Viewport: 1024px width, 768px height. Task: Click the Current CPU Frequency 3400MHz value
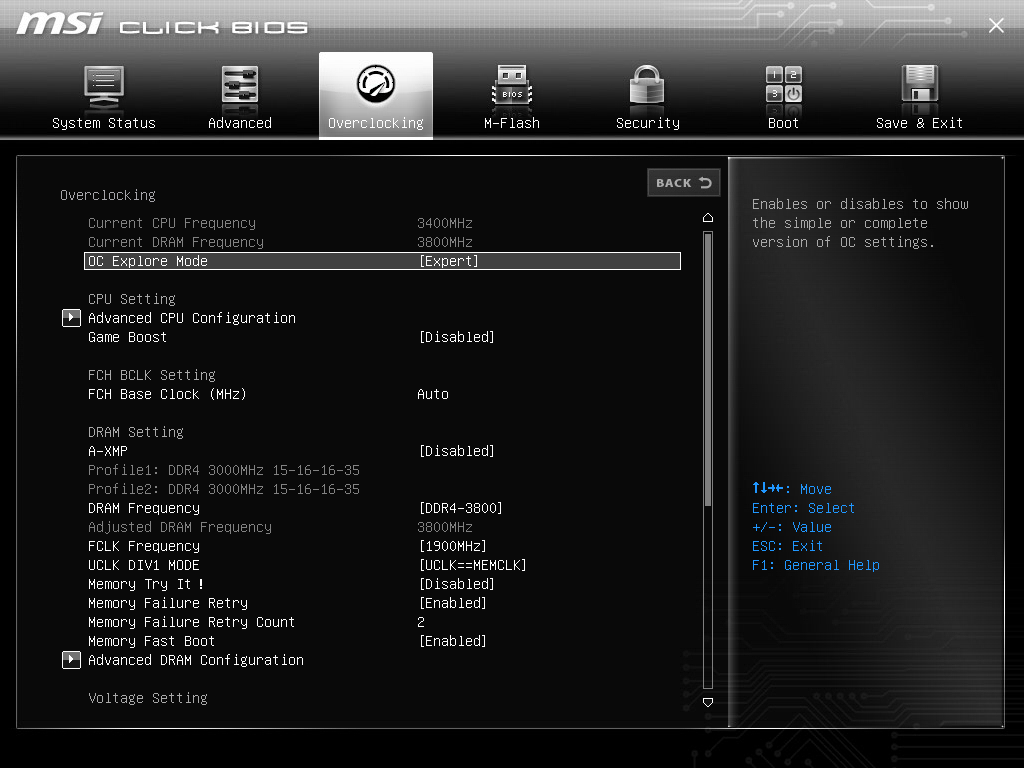[445, 223]
